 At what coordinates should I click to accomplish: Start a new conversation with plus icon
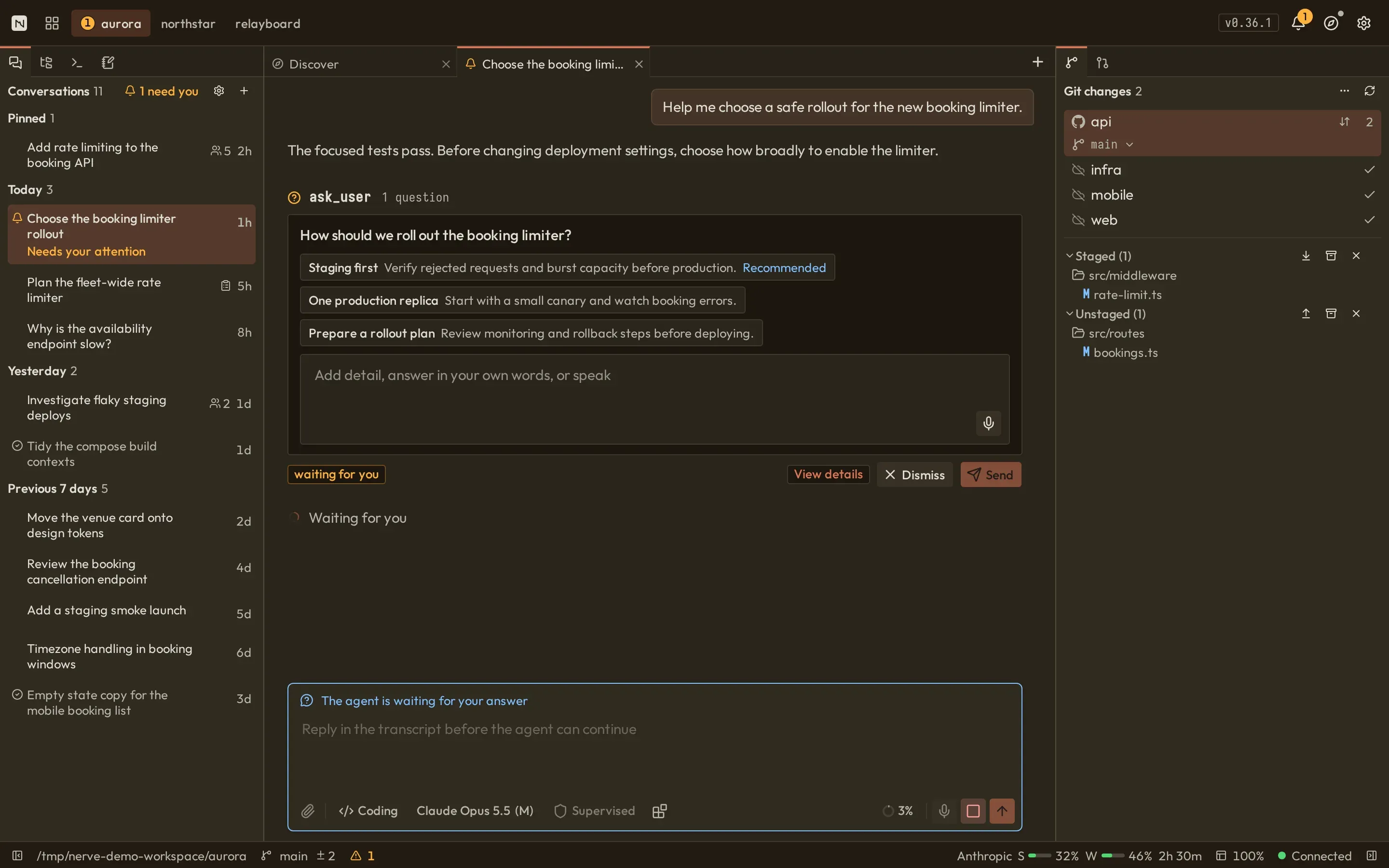(x=244, y=91)
